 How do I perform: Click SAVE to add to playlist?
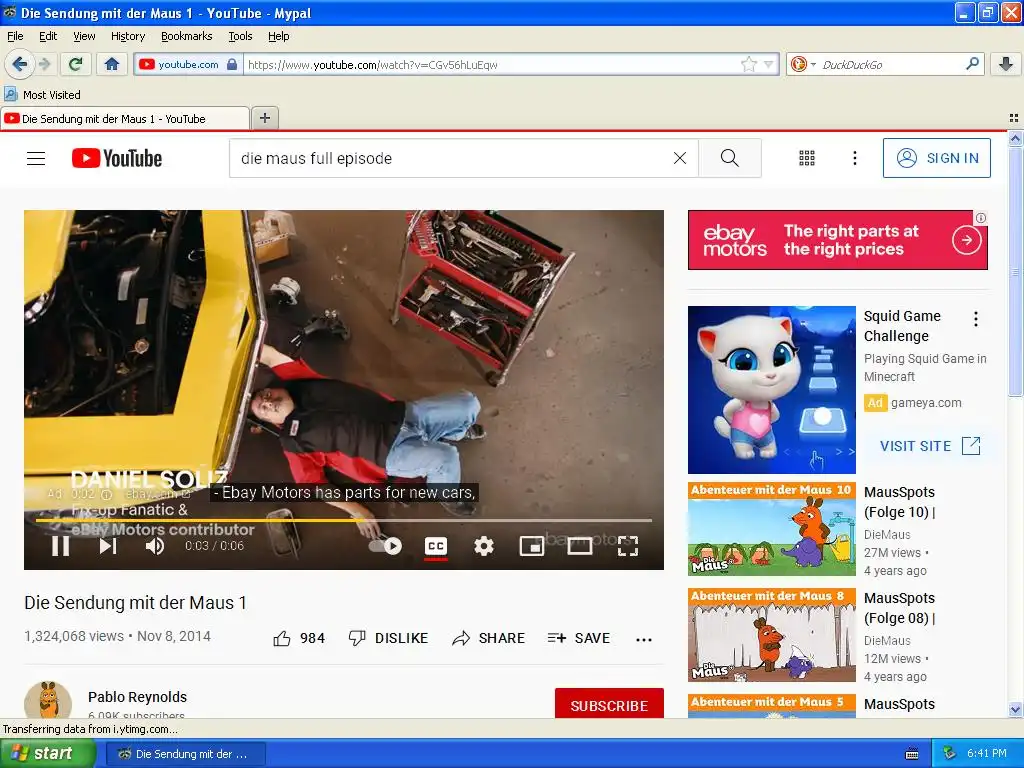tap(579, 638)
